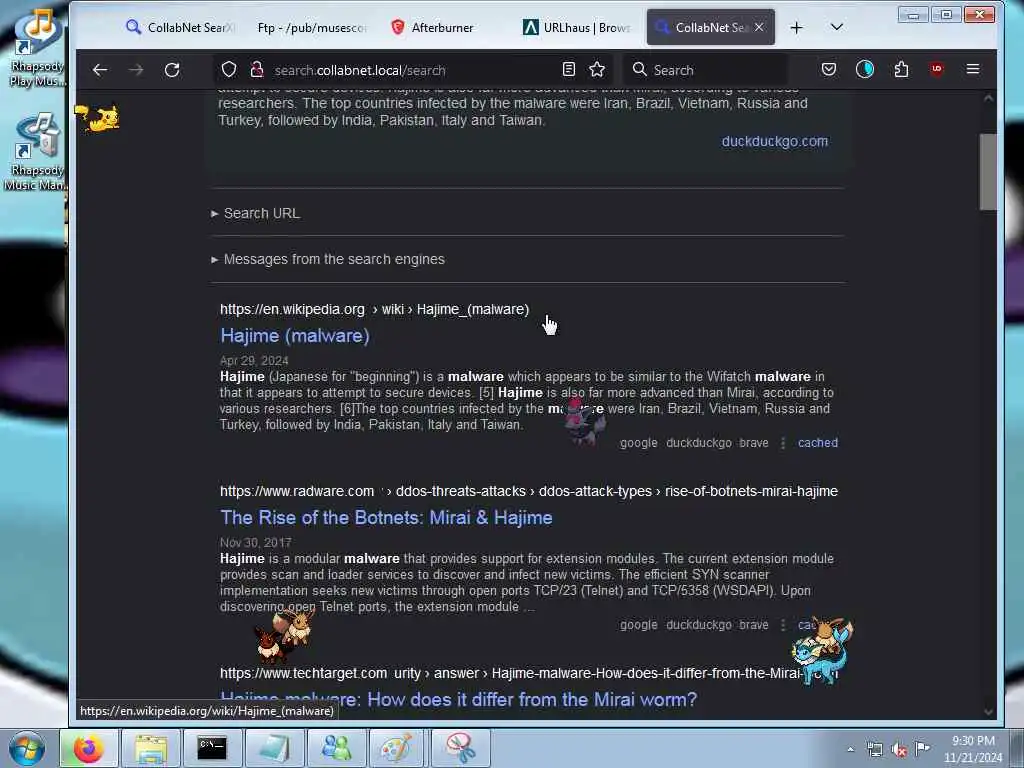The image size is (1024, 768).
Task: Click the toolbar Search box
Action: tap(705, 70)
